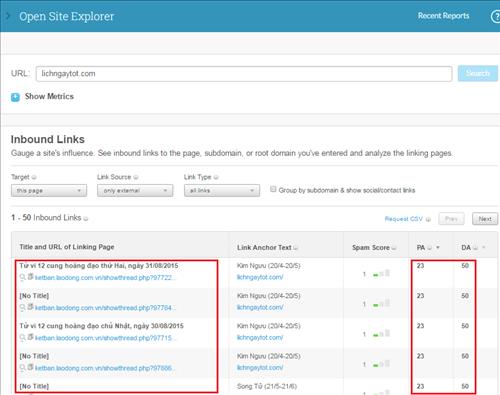The image size is (500, 395).
Task: Click Title and URL of Linking Page header
Action: tap(67, 247)
